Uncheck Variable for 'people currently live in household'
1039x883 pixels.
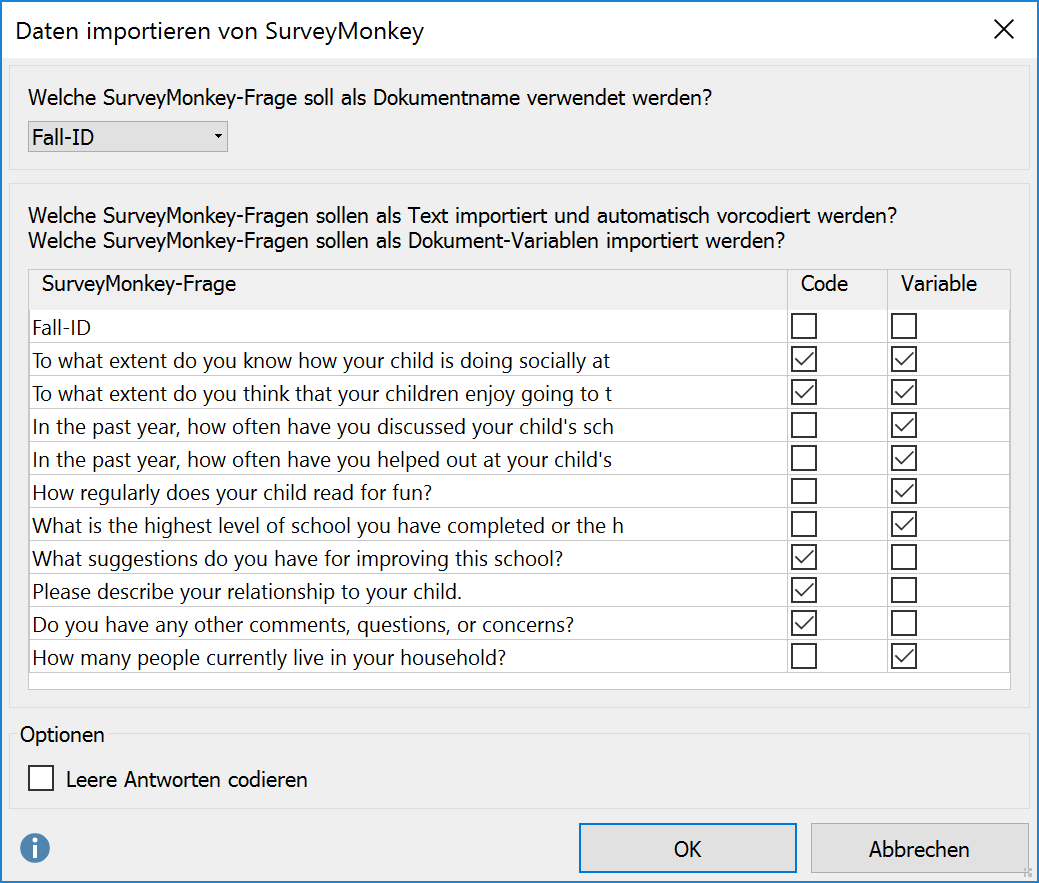[x=904, y=656]
